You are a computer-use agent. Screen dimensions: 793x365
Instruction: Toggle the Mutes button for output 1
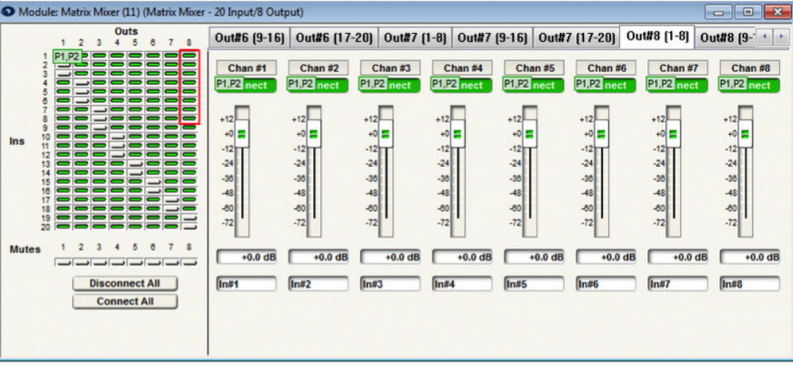pos(63,262)
